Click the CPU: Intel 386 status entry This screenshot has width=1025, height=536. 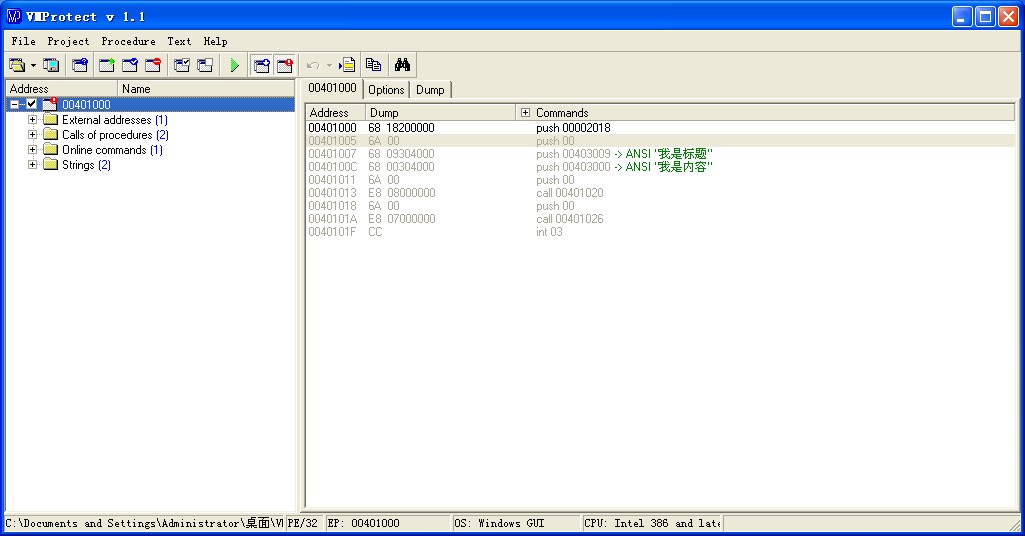point(652,523)
